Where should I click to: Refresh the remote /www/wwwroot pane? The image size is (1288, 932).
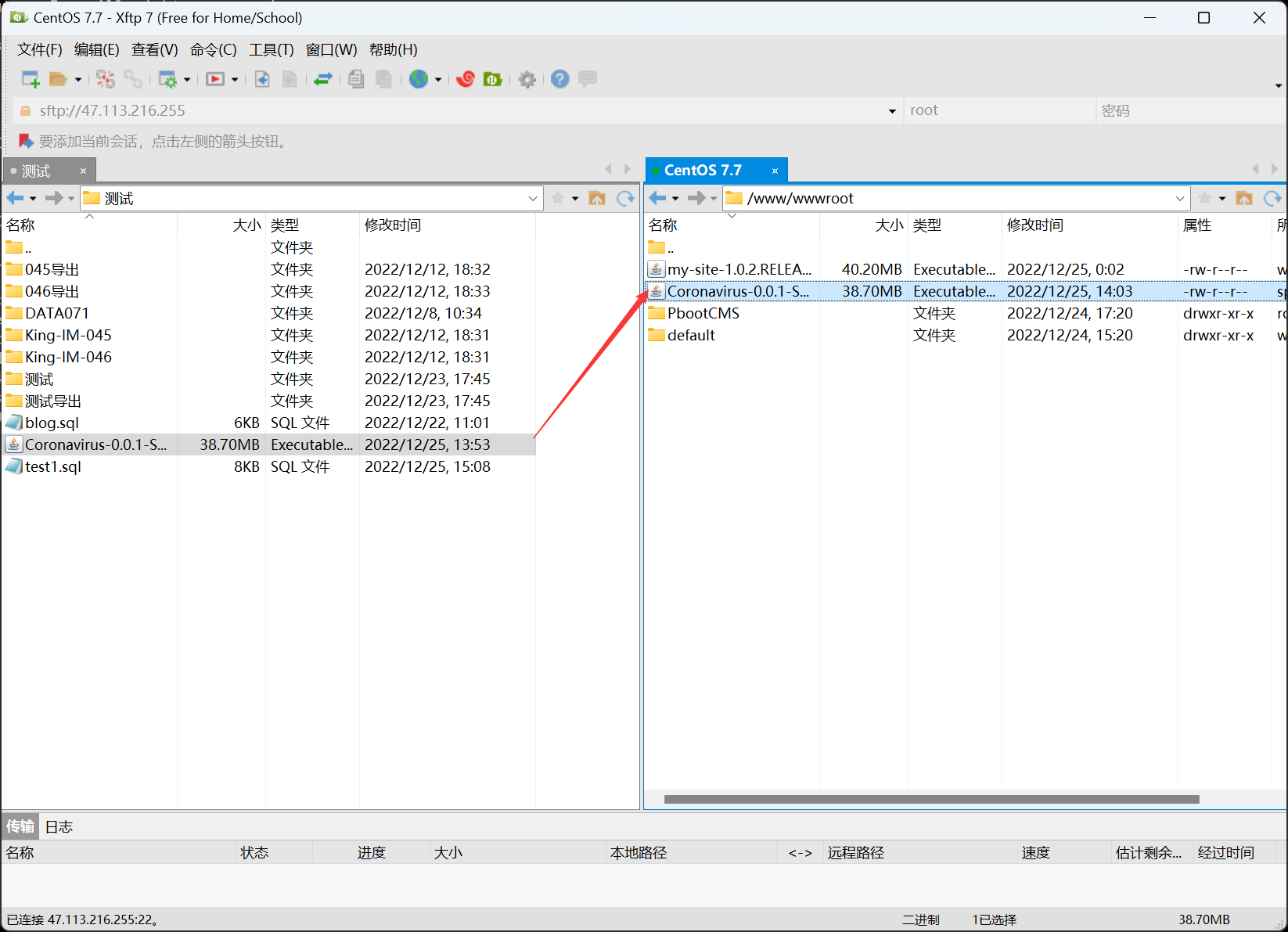coord(1272,198)
